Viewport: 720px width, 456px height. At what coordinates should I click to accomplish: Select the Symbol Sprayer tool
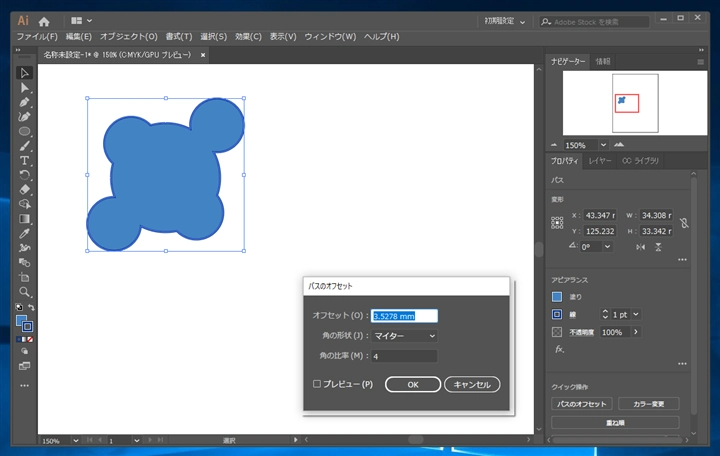[x=24, y=248]
